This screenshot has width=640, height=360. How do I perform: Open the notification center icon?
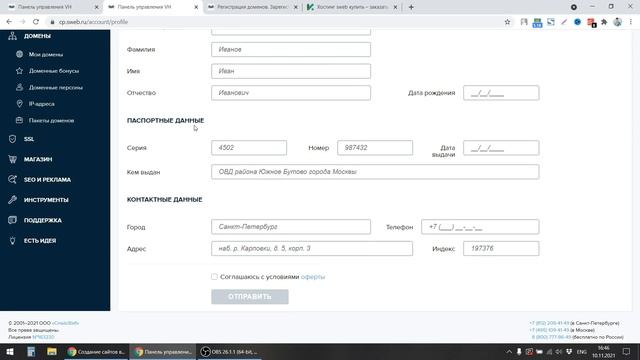pos(627,351)
